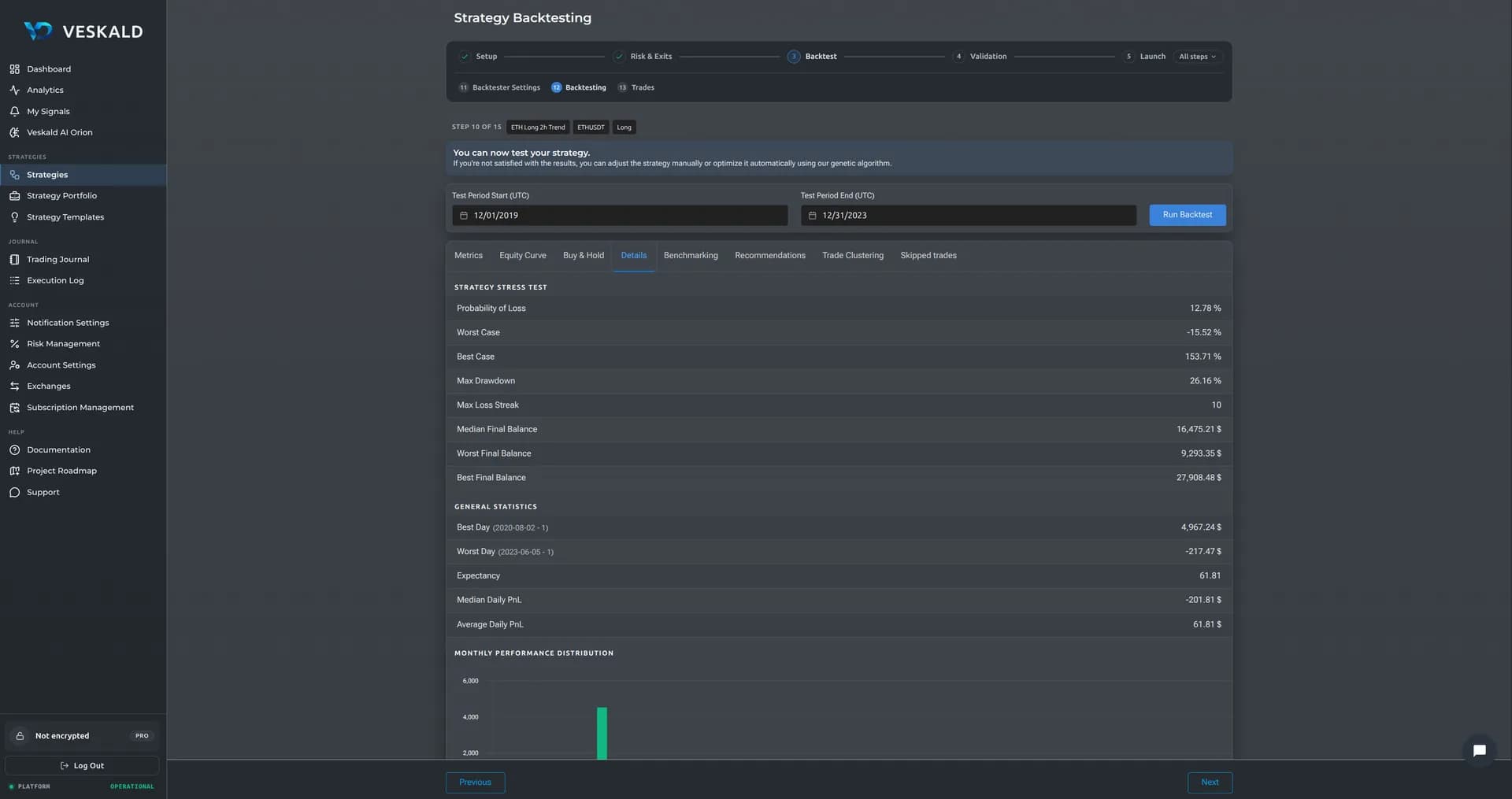Go to the Trades sub-step
Screen dimensions: 1512x799
coord(636,87)
